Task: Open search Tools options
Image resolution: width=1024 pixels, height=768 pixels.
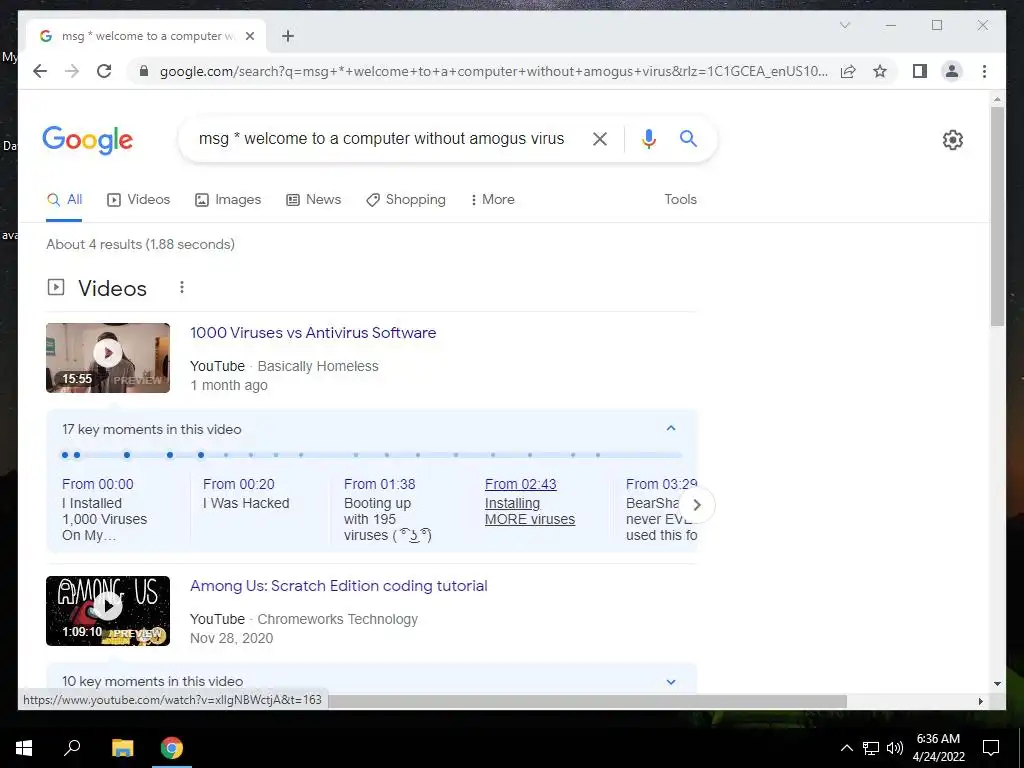Action: [680, 200]
